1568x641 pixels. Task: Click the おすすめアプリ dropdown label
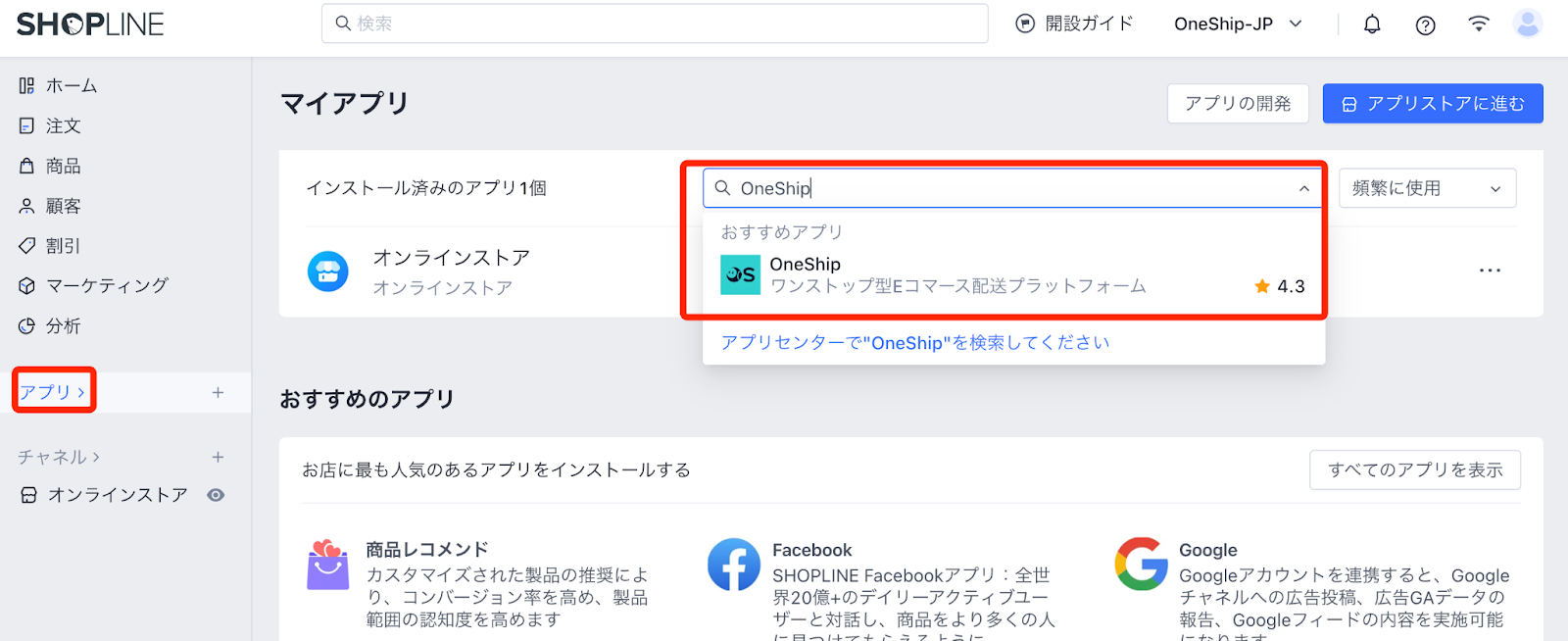[782, 232]
